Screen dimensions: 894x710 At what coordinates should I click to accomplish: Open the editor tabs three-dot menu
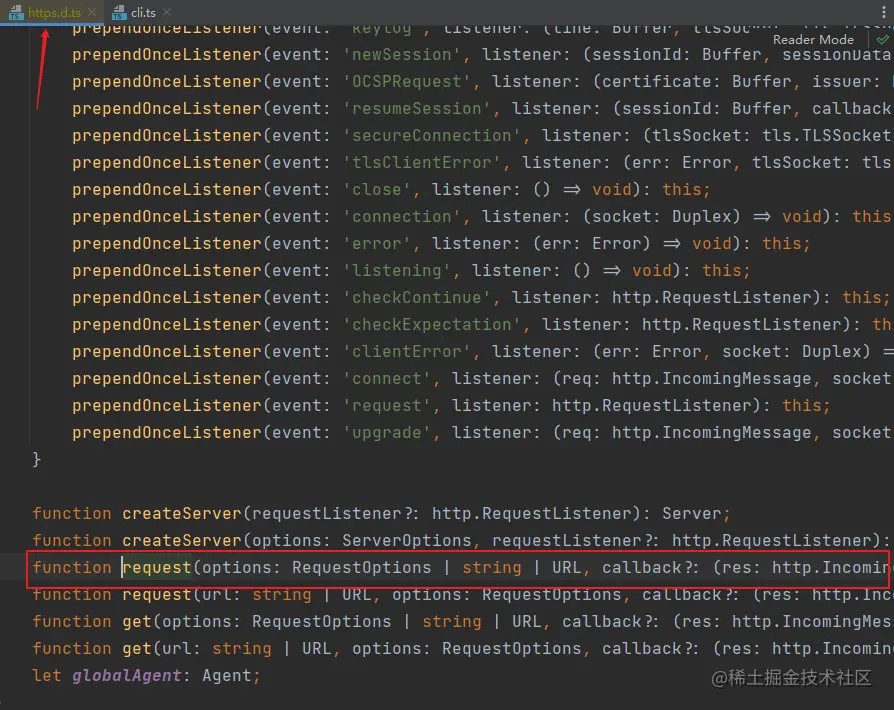(x=884, y=12)
